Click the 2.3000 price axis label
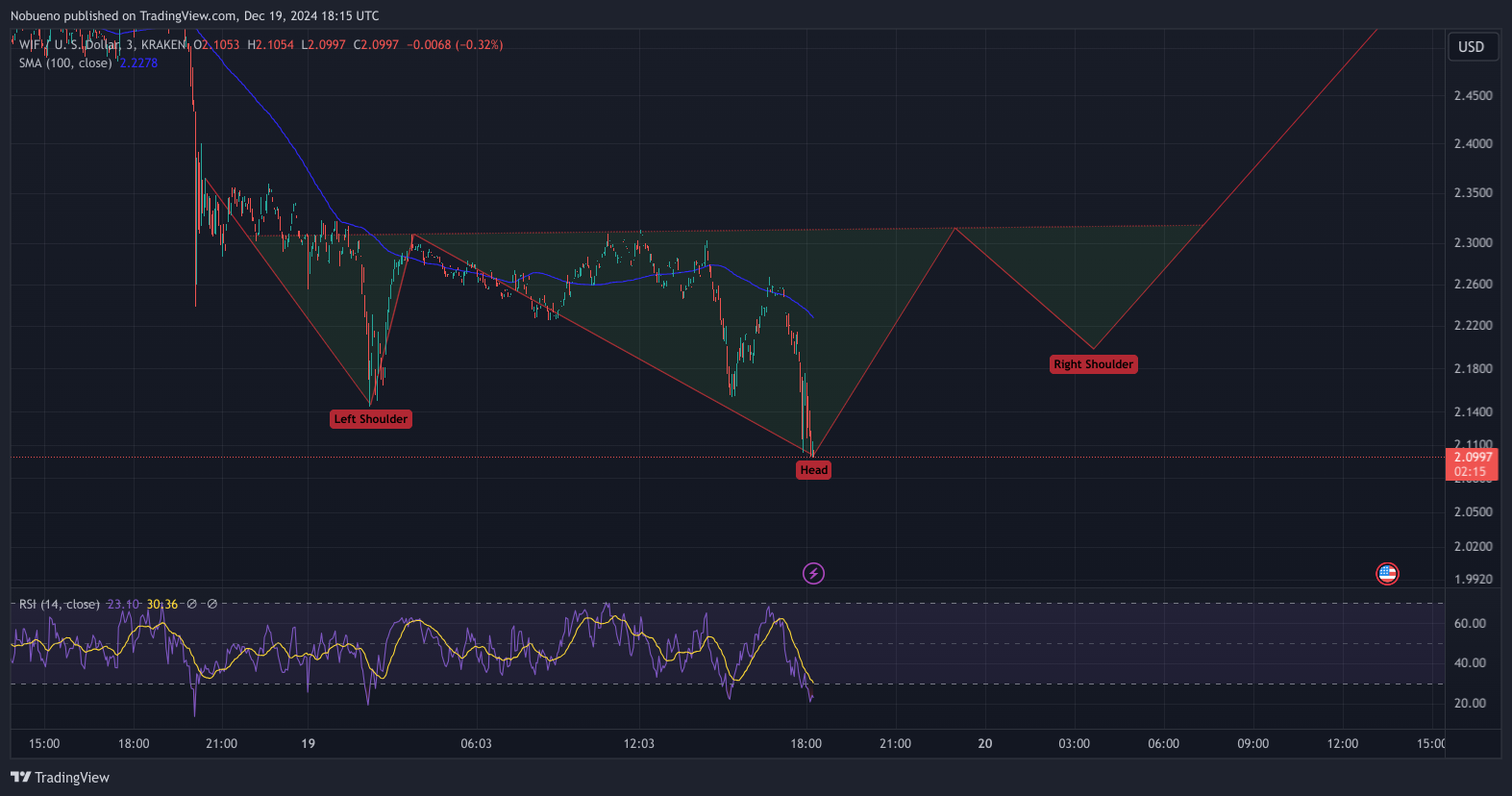Viewport: 1512px width, 796px height. [1473, 242]
